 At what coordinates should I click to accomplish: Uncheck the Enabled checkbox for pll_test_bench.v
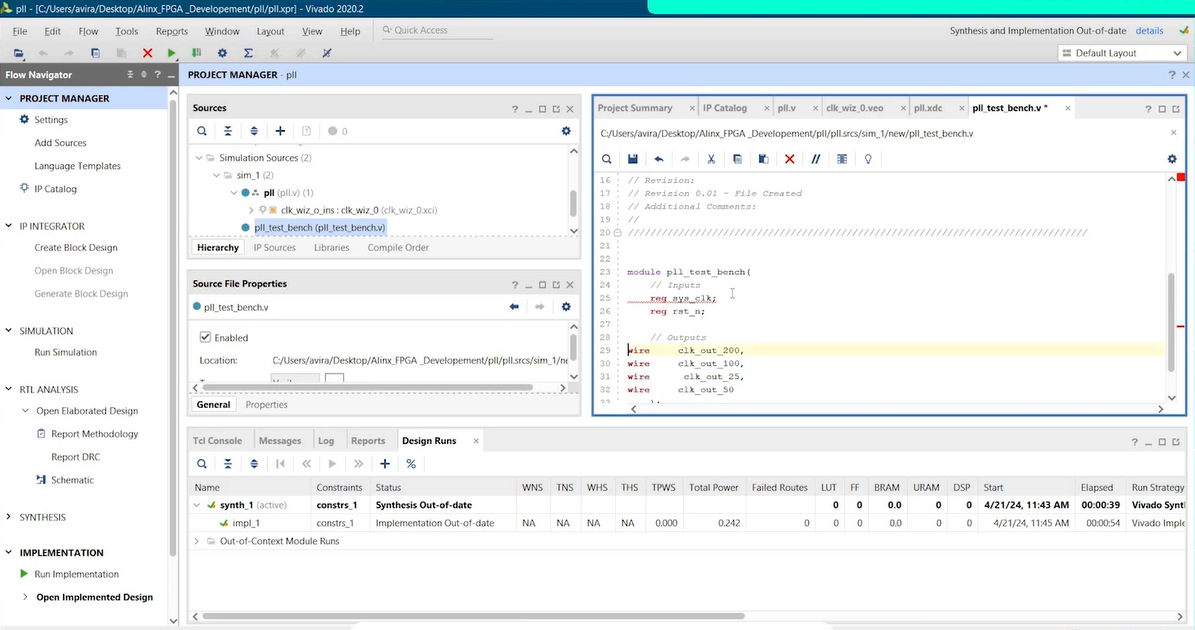(206, 338)
